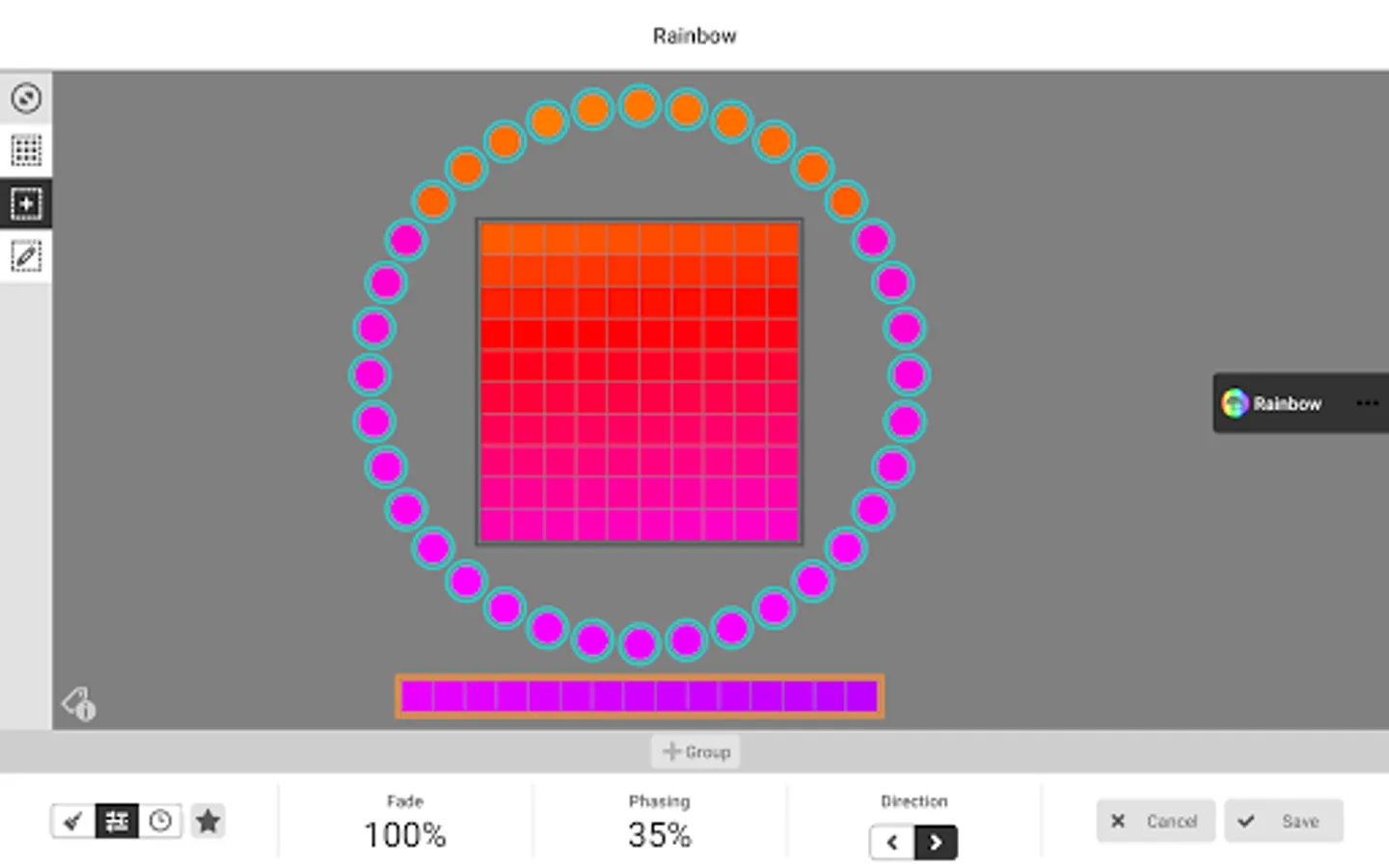This screenshot has width=1389, height=868.
Task: Select the dotted grid selection tool
Action: [26, 150]
